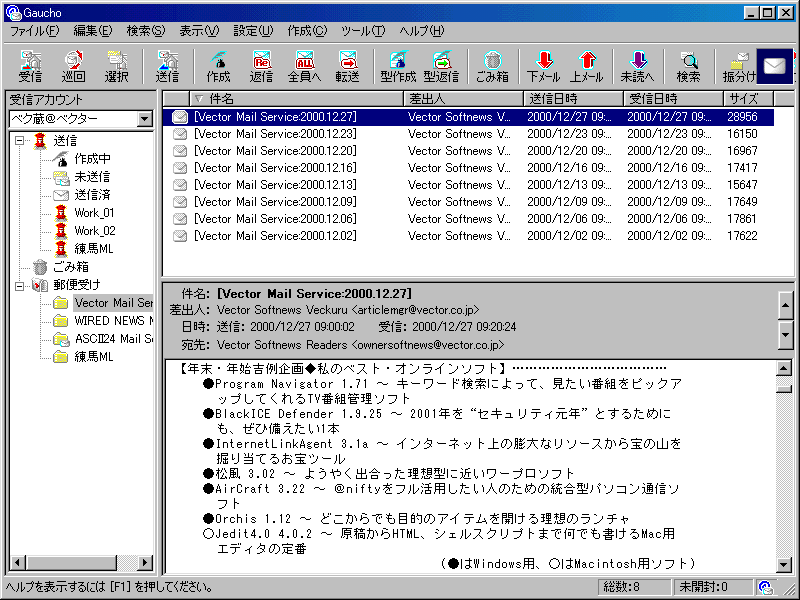Select 送信済 folder in tree
800x600 pixels.
92,195
